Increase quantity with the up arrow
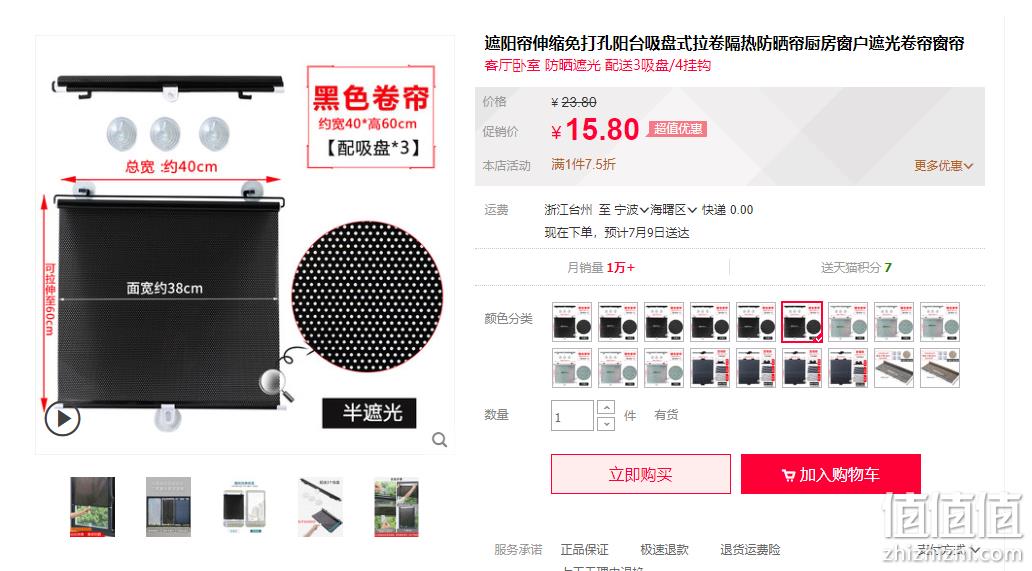Screen dimensions: 1032x571 point(606,407)
